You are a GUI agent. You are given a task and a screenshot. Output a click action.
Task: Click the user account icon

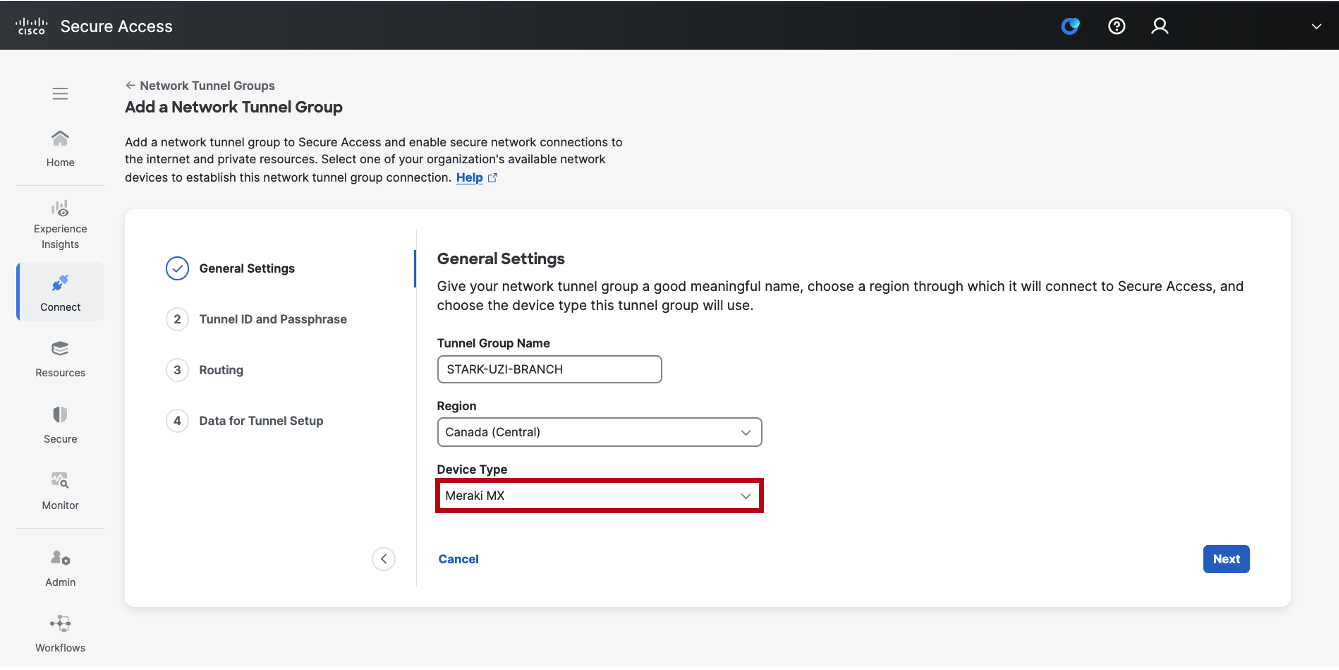click(x=1159, y=26)
